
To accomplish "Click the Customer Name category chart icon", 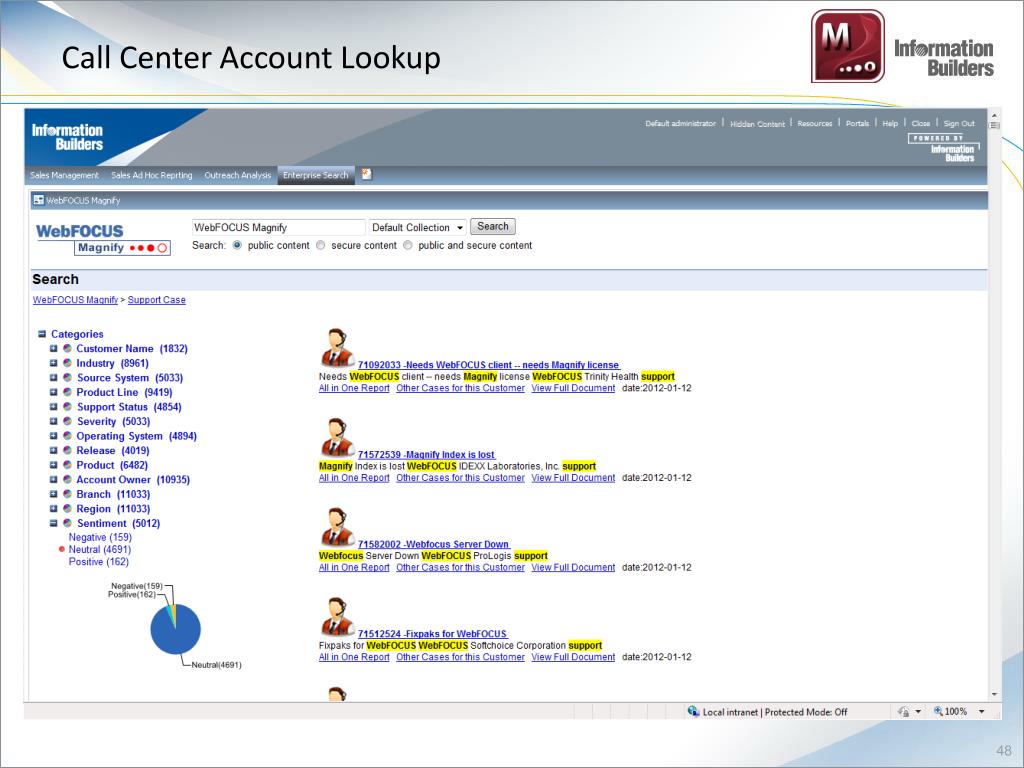I will point(67,348).
